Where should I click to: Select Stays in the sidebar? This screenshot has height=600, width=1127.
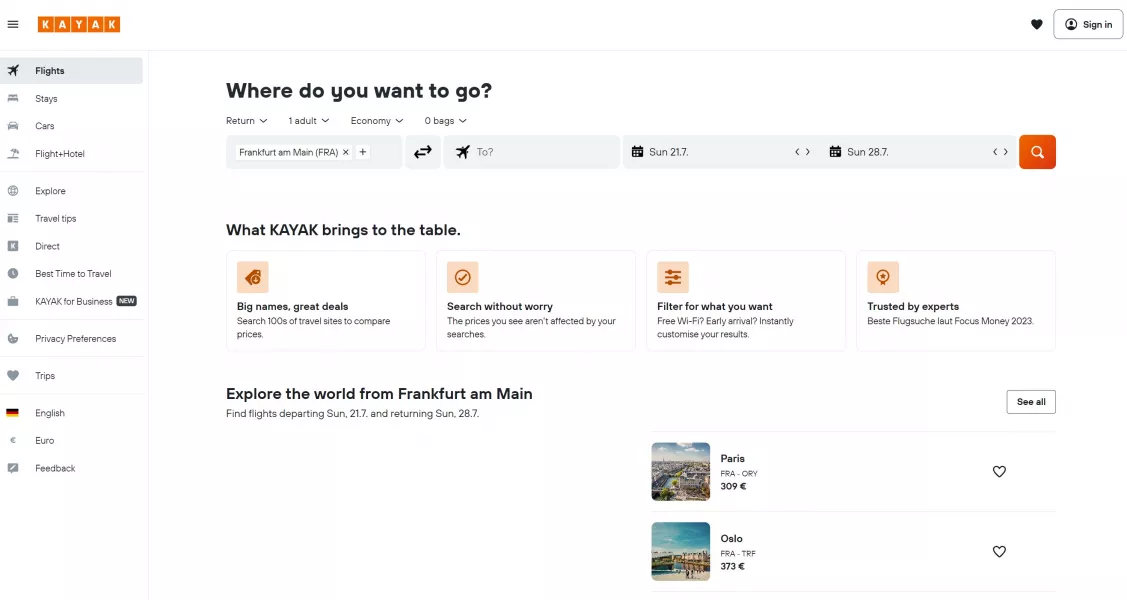click(71, 98)
